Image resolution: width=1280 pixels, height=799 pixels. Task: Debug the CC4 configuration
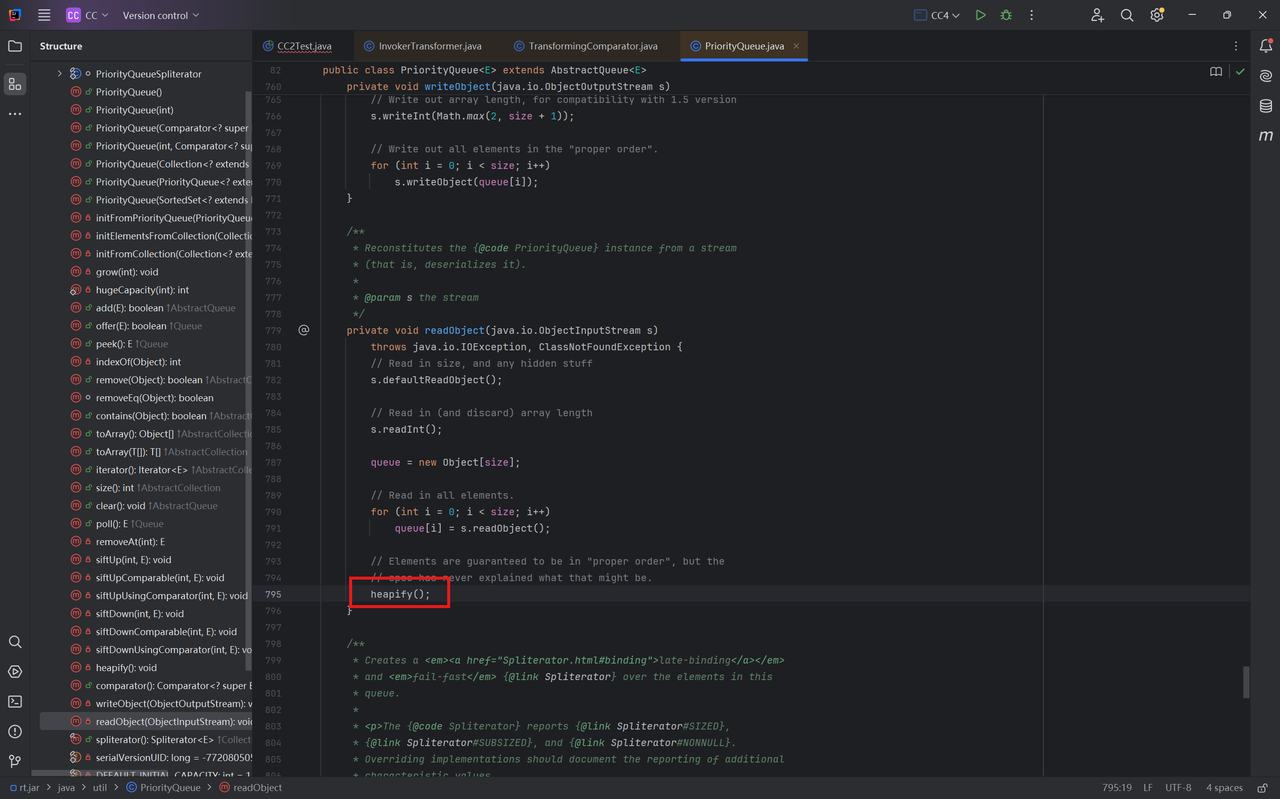1006,15
